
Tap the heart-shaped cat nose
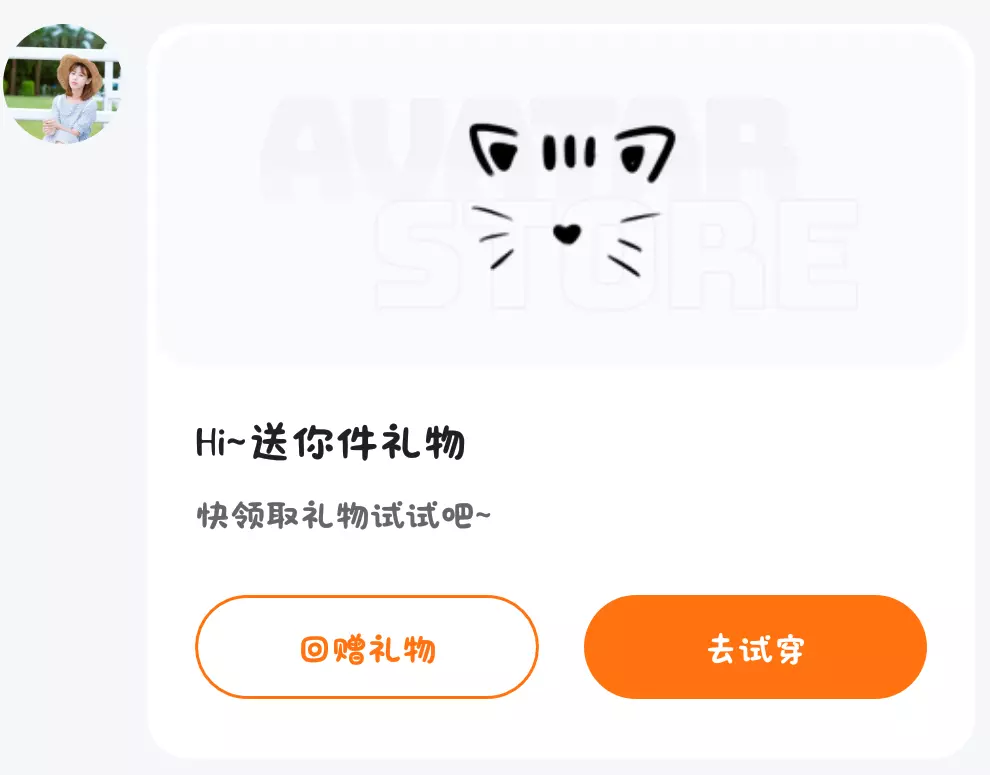point(566,234)
